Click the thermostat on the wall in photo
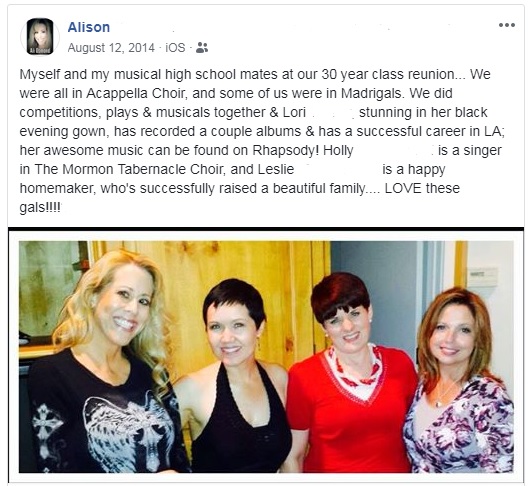 coord(482,277)
